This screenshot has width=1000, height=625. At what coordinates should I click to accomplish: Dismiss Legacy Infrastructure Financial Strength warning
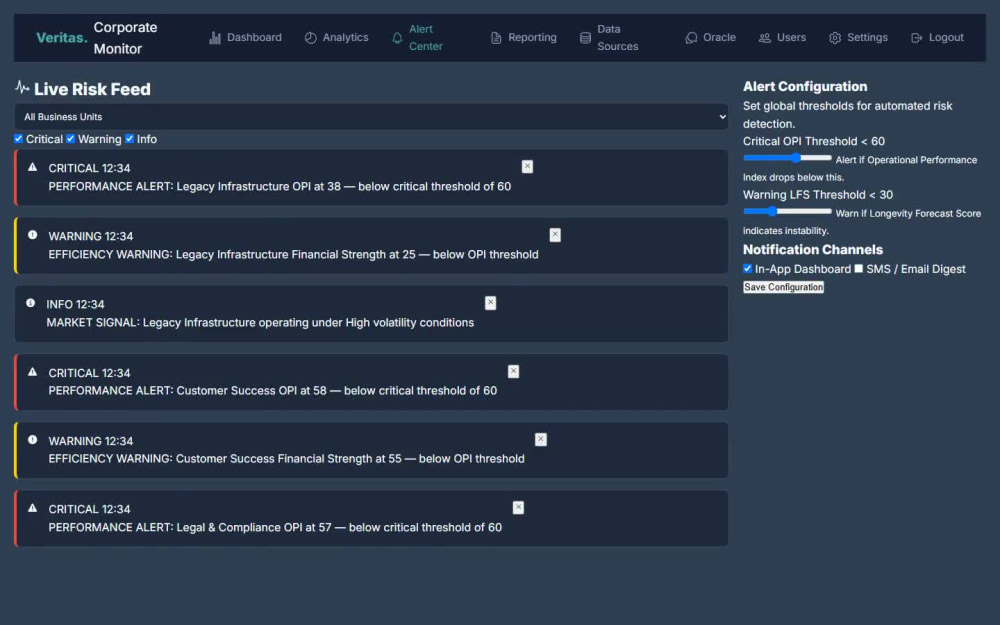tap(555, 235)
